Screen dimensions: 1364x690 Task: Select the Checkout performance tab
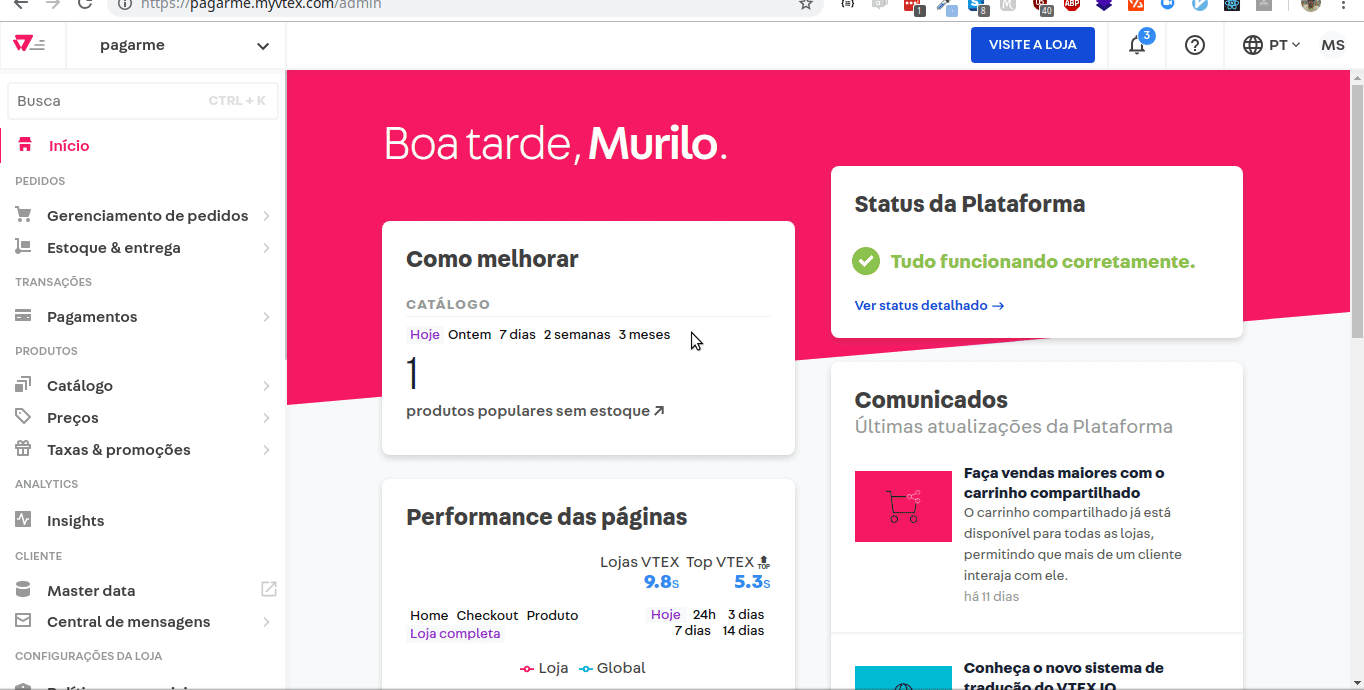tap(487, 615)
